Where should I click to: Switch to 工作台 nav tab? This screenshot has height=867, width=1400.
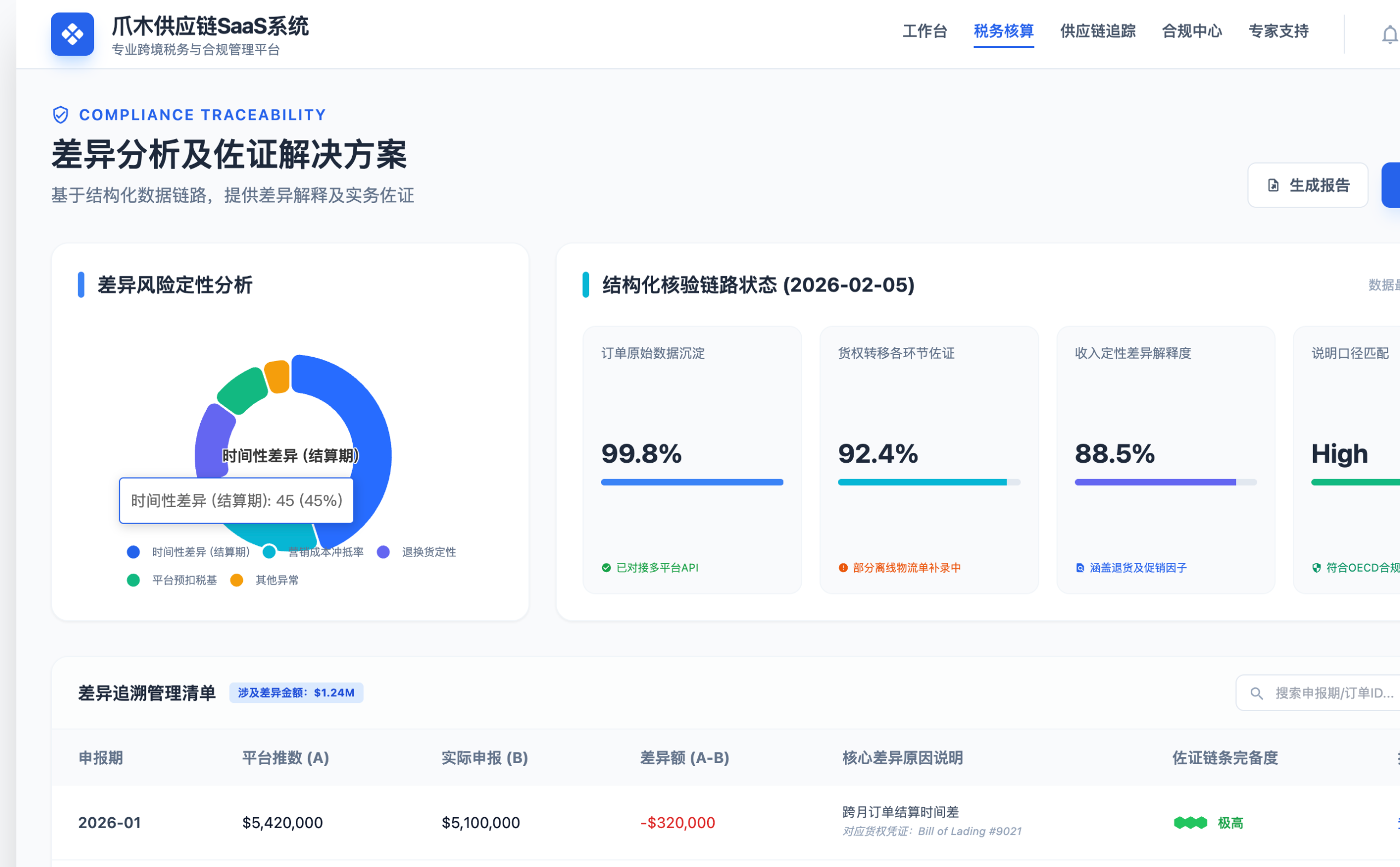[x=924, y=31]
